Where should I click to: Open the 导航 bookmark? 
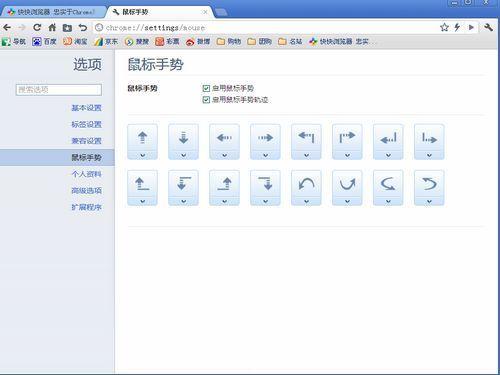[x=14, y=42]
